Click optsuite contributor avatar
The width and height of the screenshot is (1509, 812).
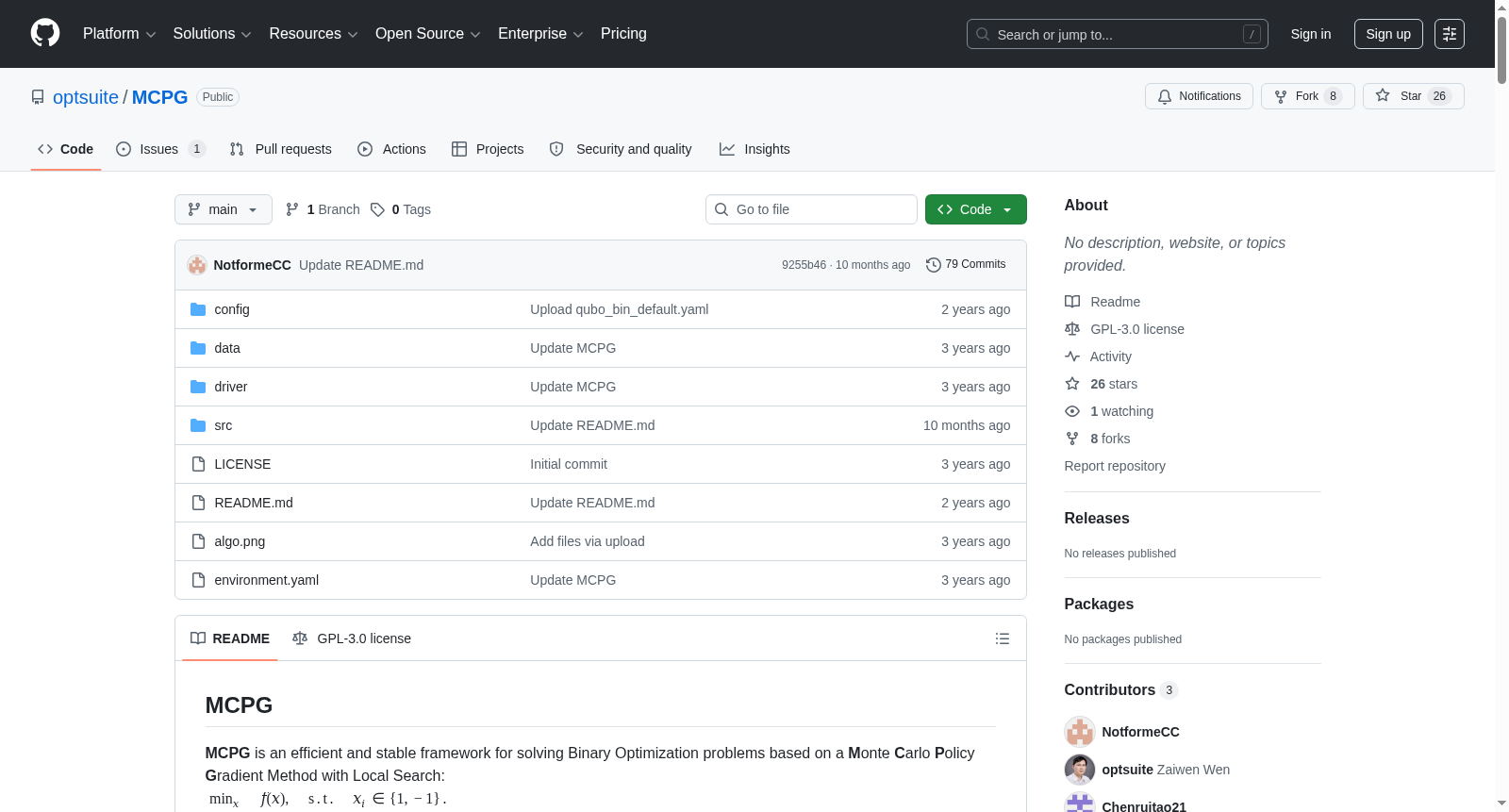click(x=1080, y=770)
